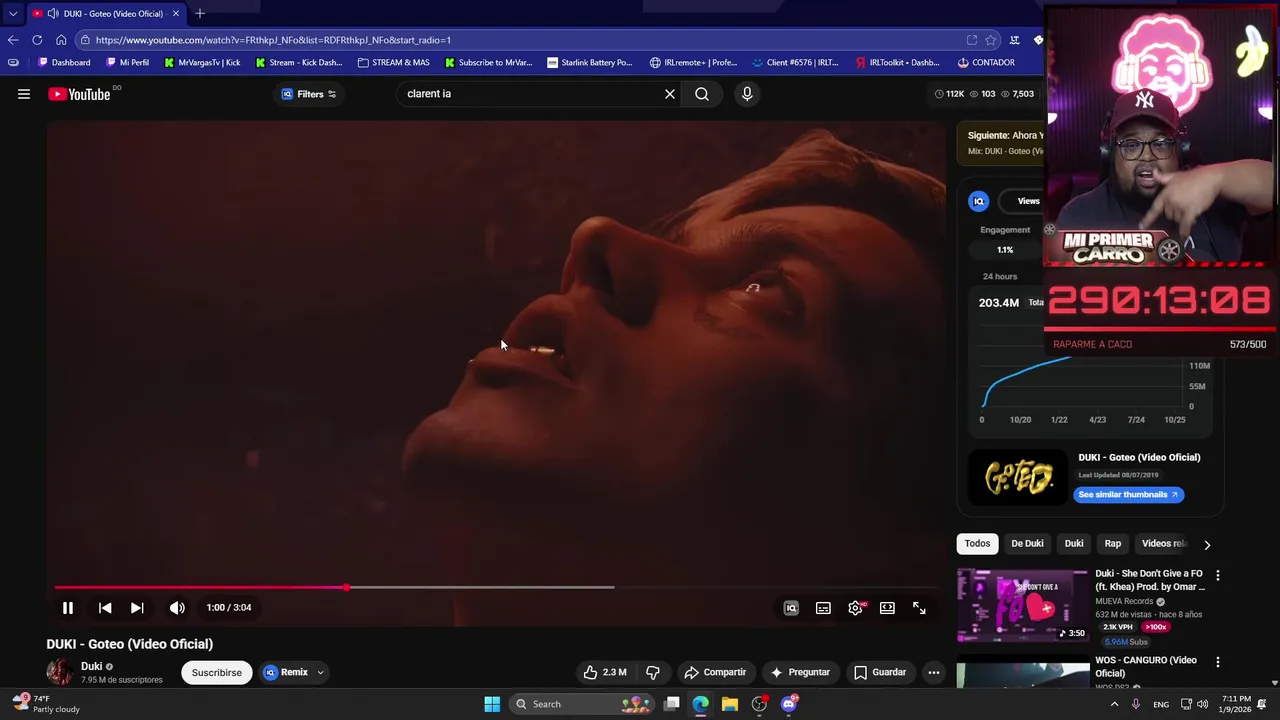This screenshot has width=1280, height=720.
Task: Start voice search with the microphone icon
Action: point(747,94)
